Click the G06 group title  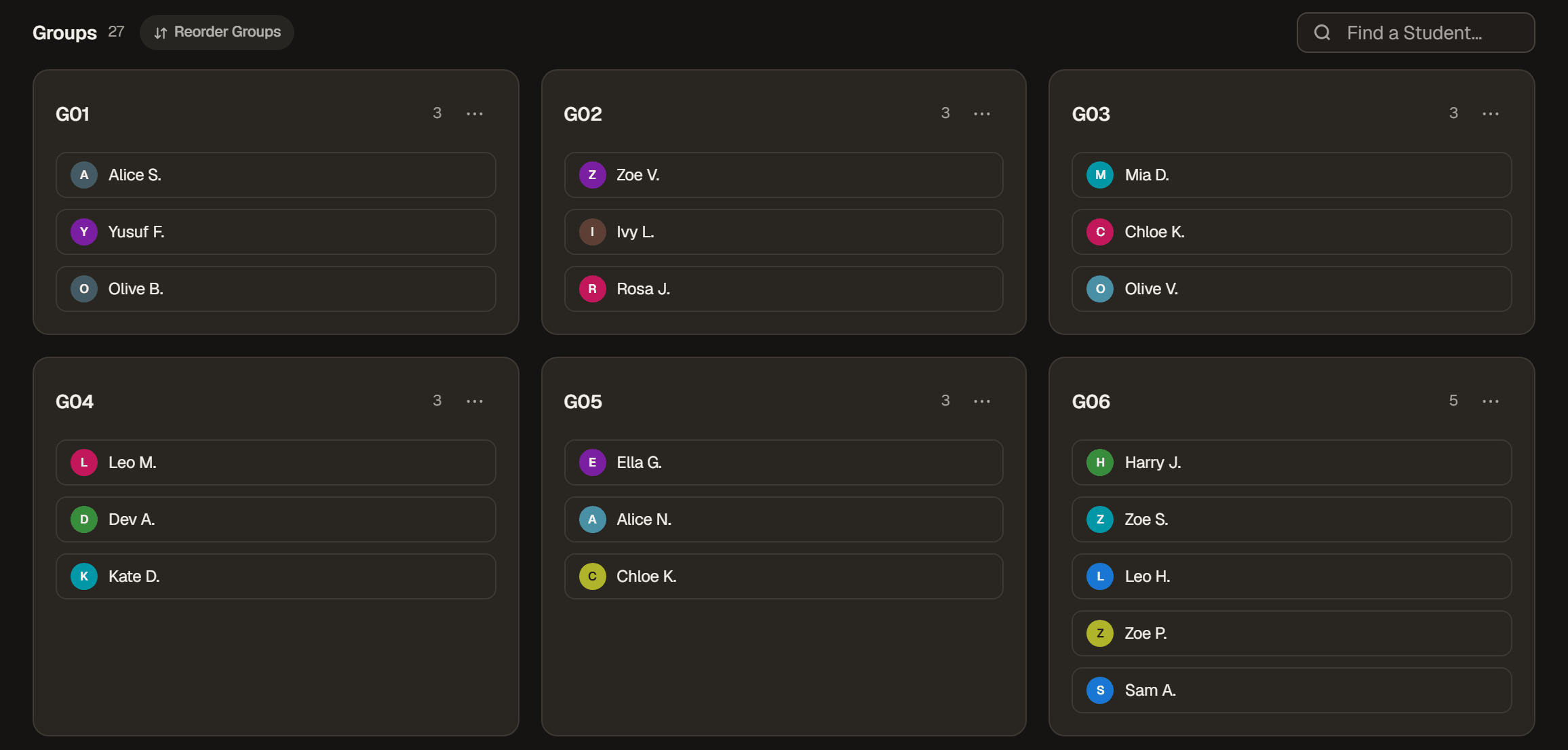pos(1091,401)
